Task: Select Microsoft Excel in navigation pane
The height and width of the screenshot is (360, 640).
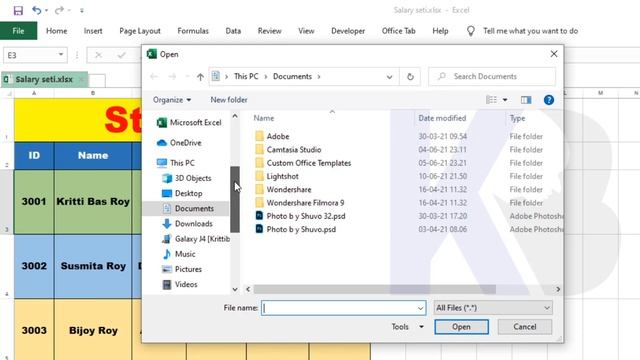Action: click(x=189, y=122)
